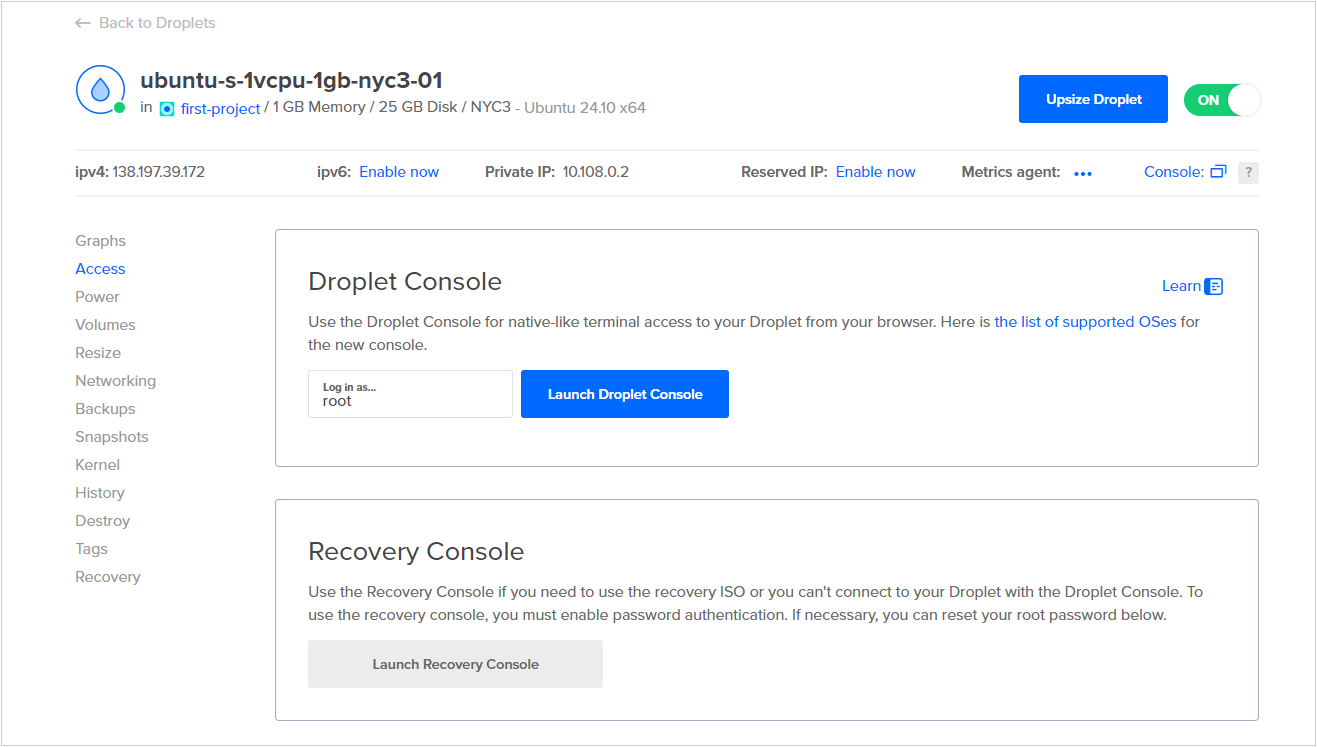Click the Learn document icon
The width and height of the screenshot is (1317, 747).
click(x=1214, y=286)
